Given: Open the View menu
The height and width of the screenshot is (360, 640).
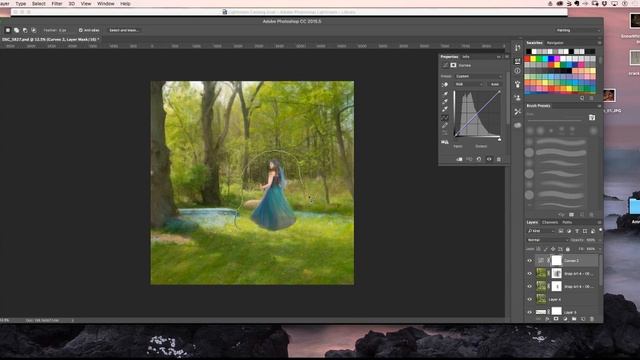Looking at the screenshot, I should click(x=86, y=4).
